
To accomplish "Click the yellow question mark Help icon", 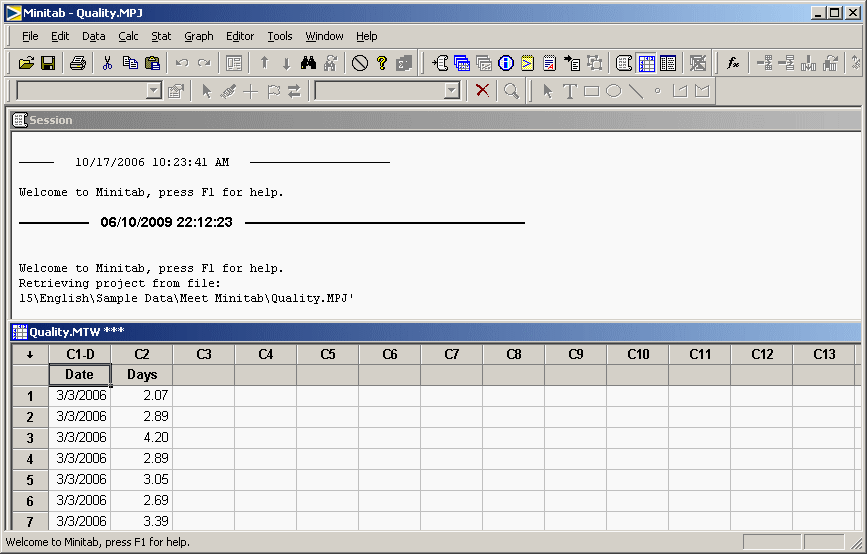I will click(x=382, y=63).
